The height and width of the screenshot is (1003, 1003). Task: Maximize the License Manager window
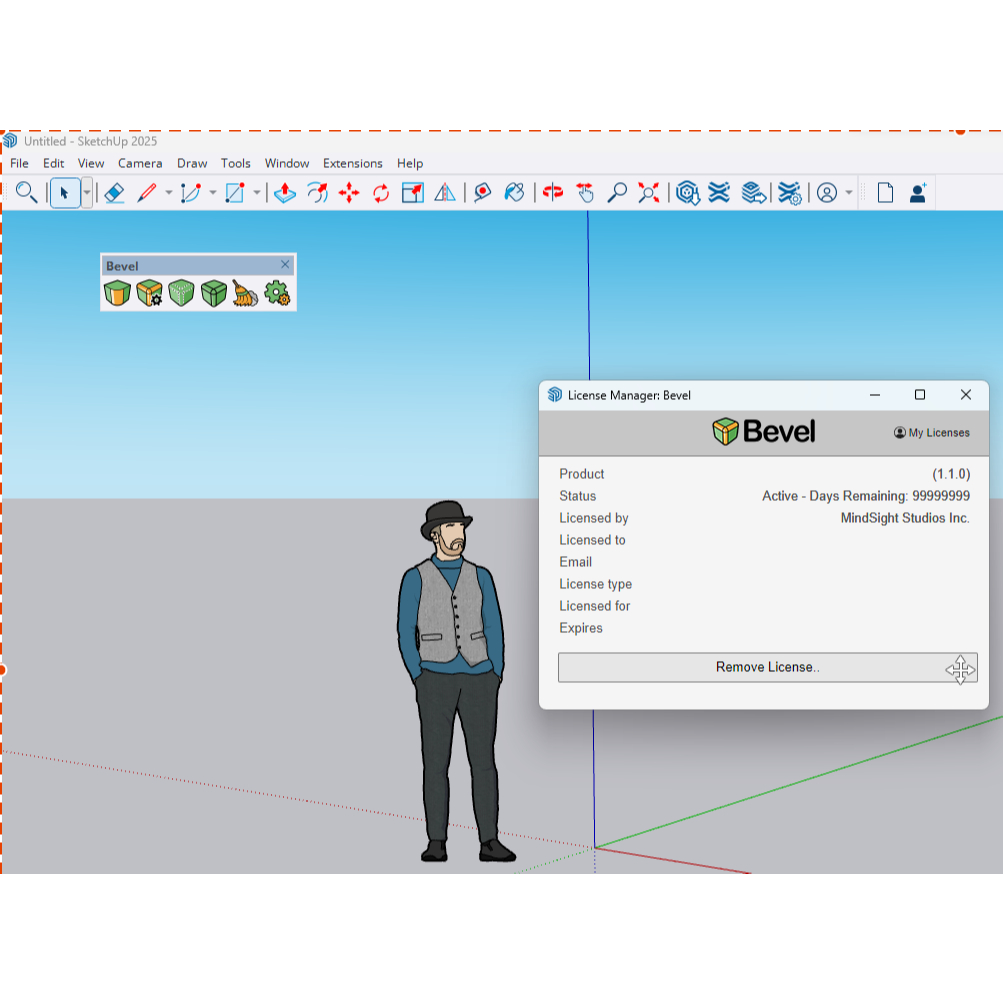pyautogui.click(x=920, y=395)
